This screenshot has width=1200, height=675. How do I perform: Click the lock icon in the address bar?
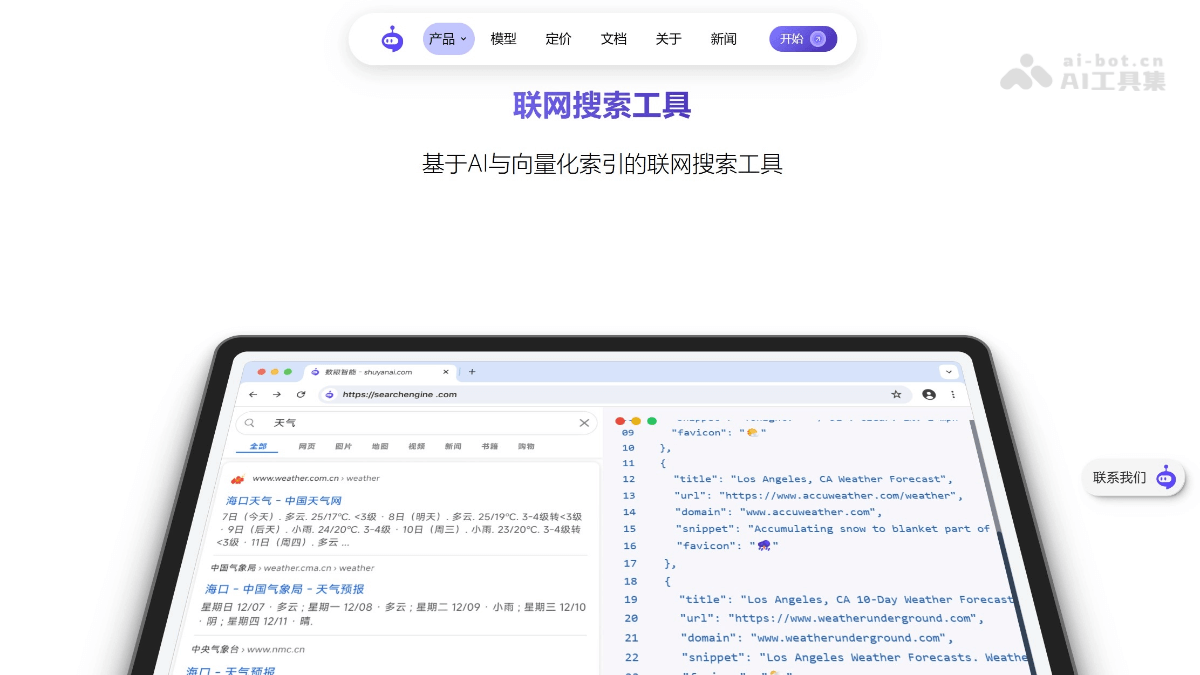(330, 394)
